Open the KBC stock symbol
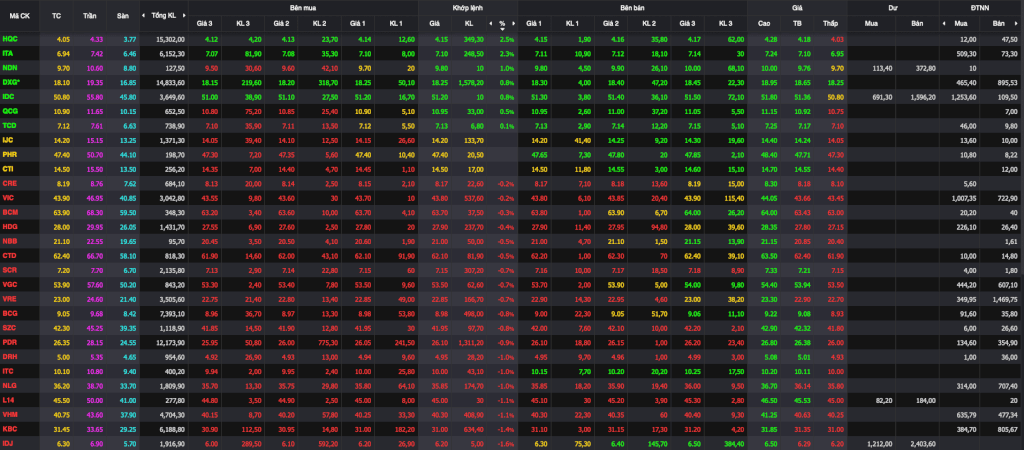 [10, 429]
